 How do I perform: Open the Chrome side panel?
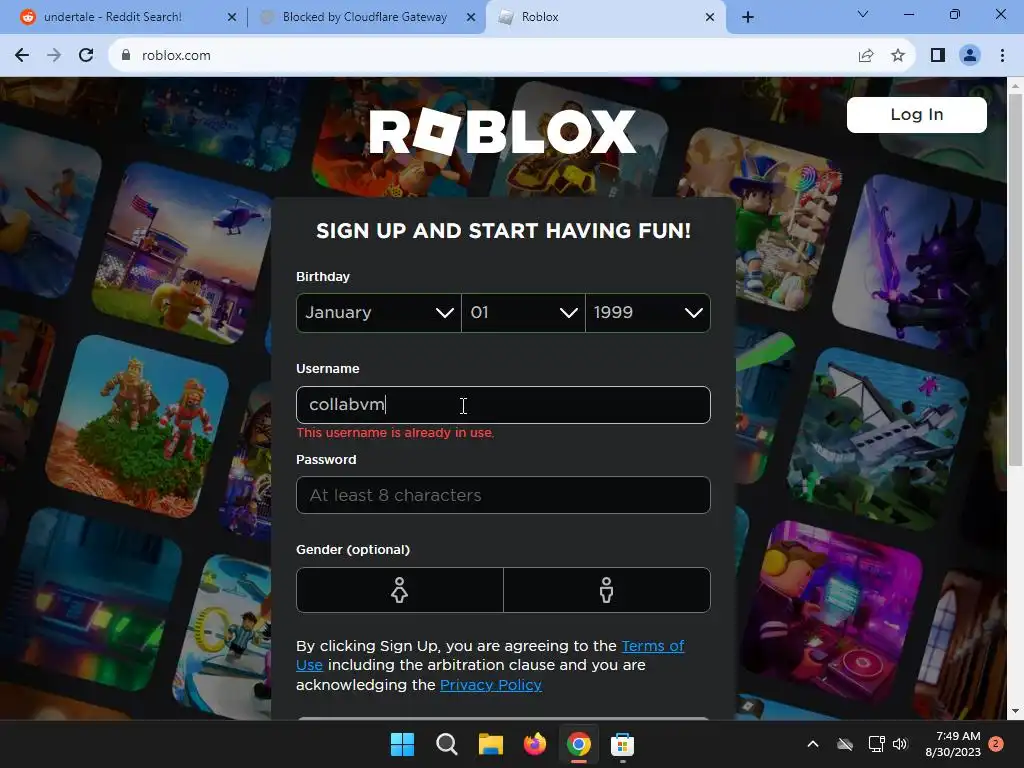coord(938,56)
